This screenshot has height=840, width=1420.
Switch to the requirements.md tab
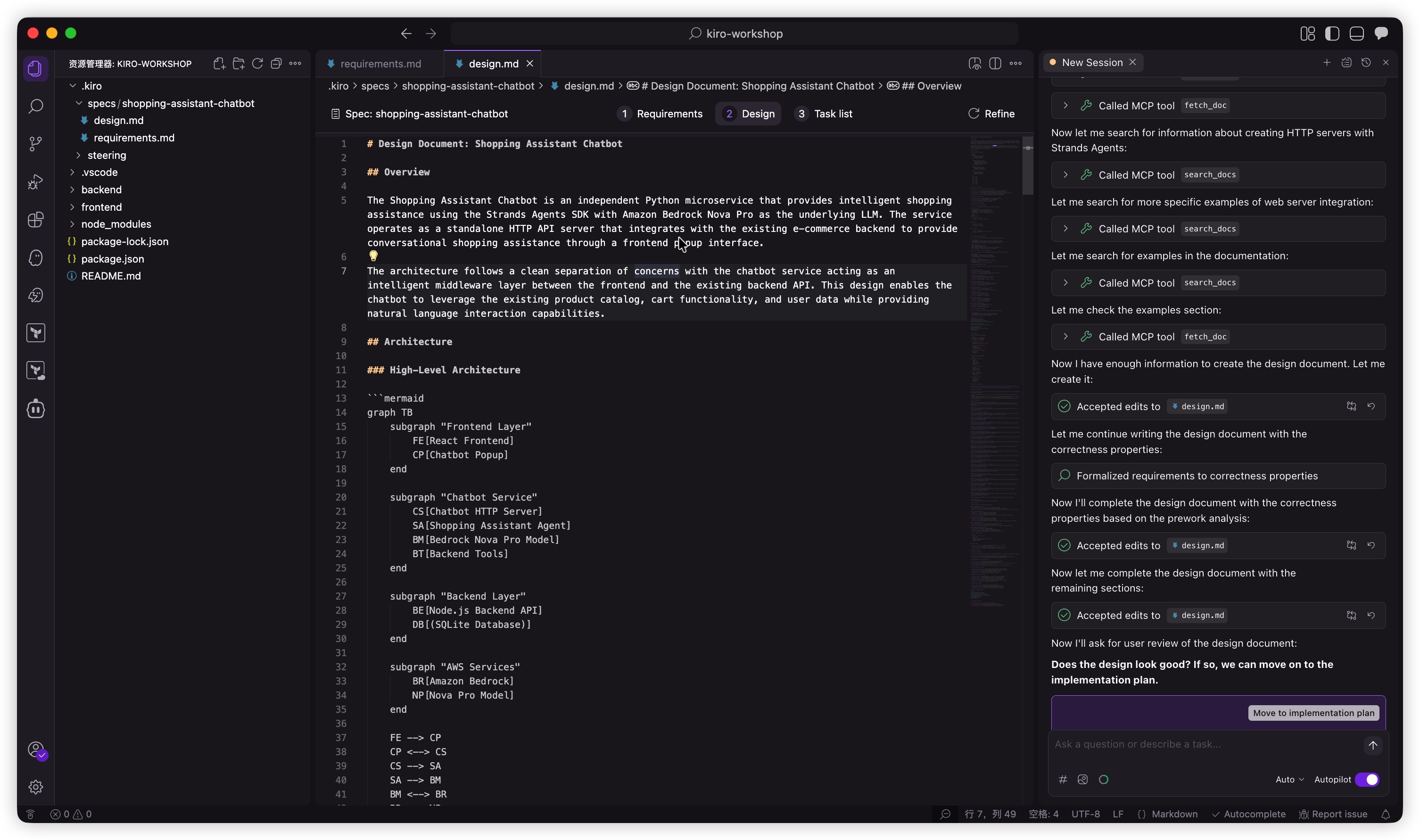[x=380, y=64]
